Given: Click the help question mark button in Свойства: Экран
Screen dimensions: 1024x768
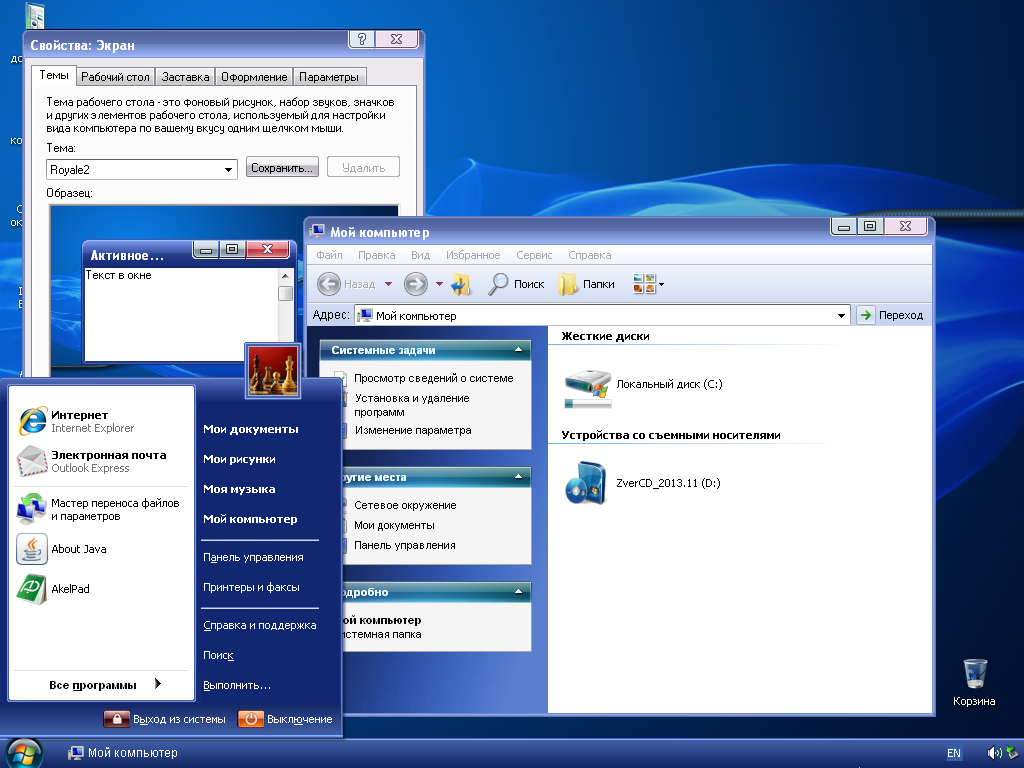Looking at the screenshot, I should coord(362,39).
